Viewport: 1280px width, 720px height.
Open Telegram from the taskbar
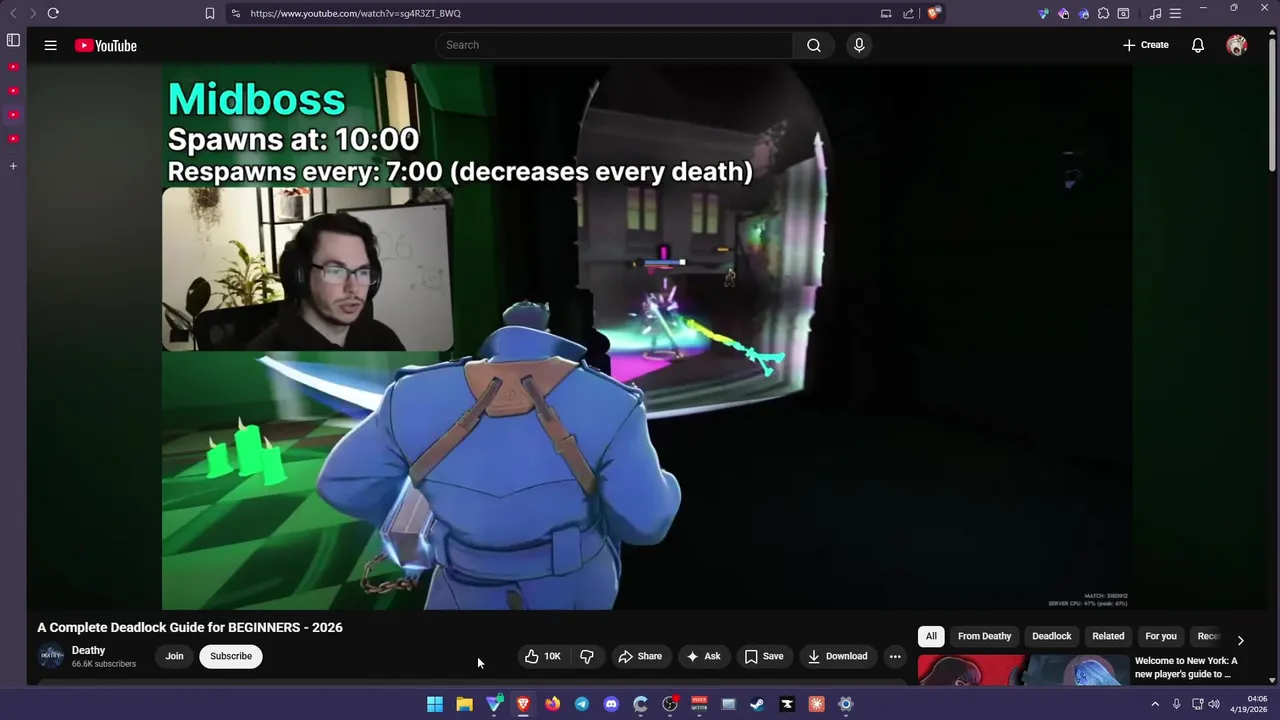point(582,704)
